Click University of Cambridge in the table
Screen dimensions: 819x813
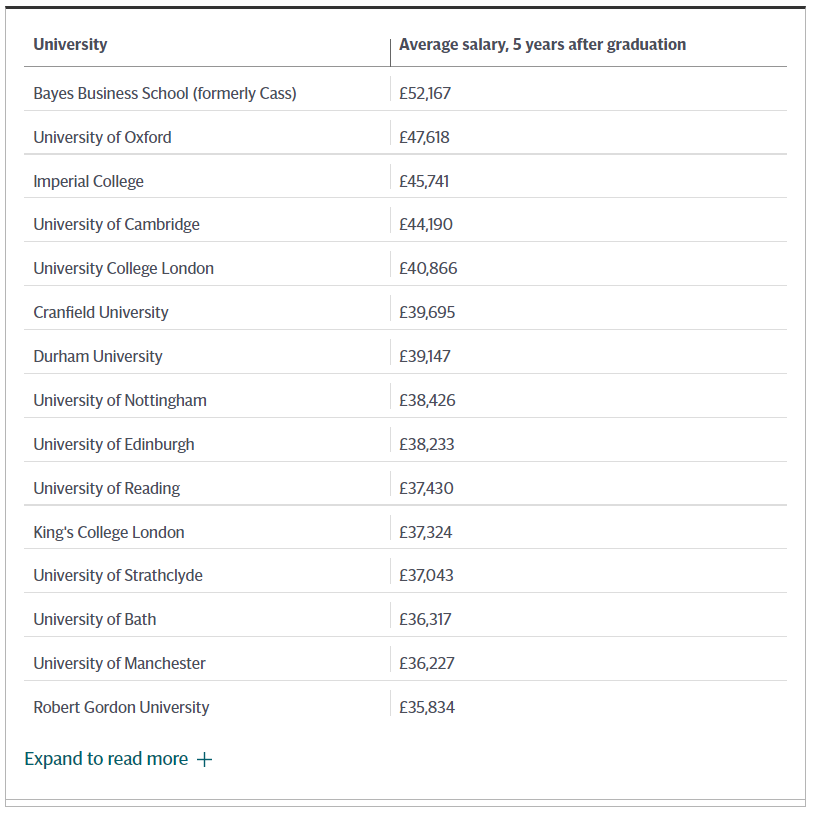point(116,224)
